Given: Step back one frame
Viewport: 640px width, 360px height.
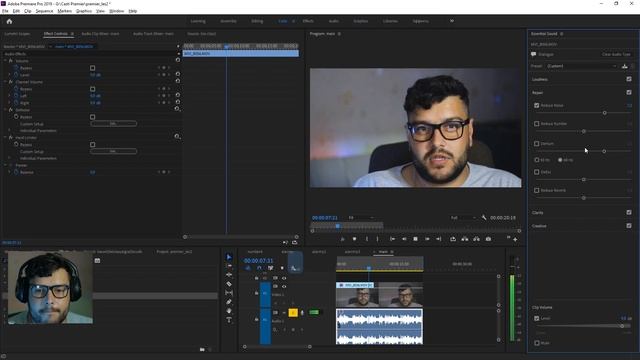Looking at the screenshot, I should pyautogui.click(x=404, y=239).
